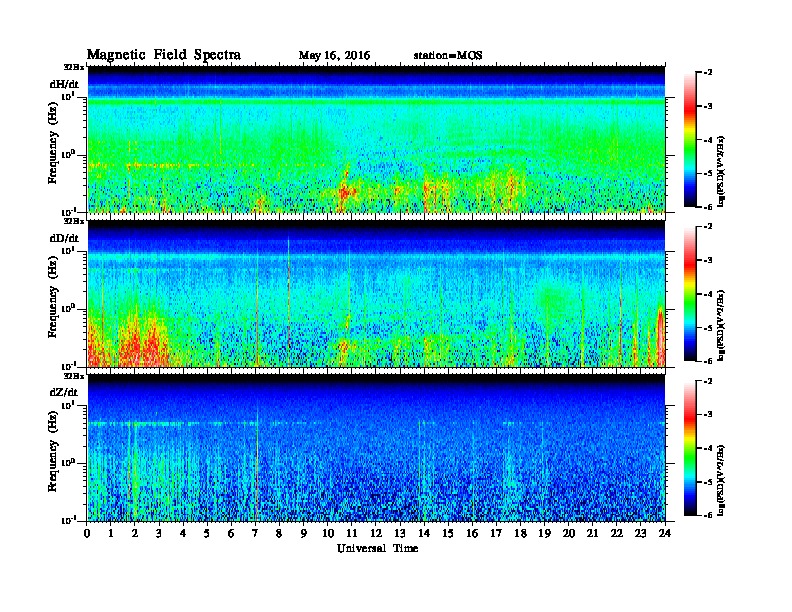
Task: Click hour tick label "23" on time axis
Action: pyautogui.click(x=640, y=533)
